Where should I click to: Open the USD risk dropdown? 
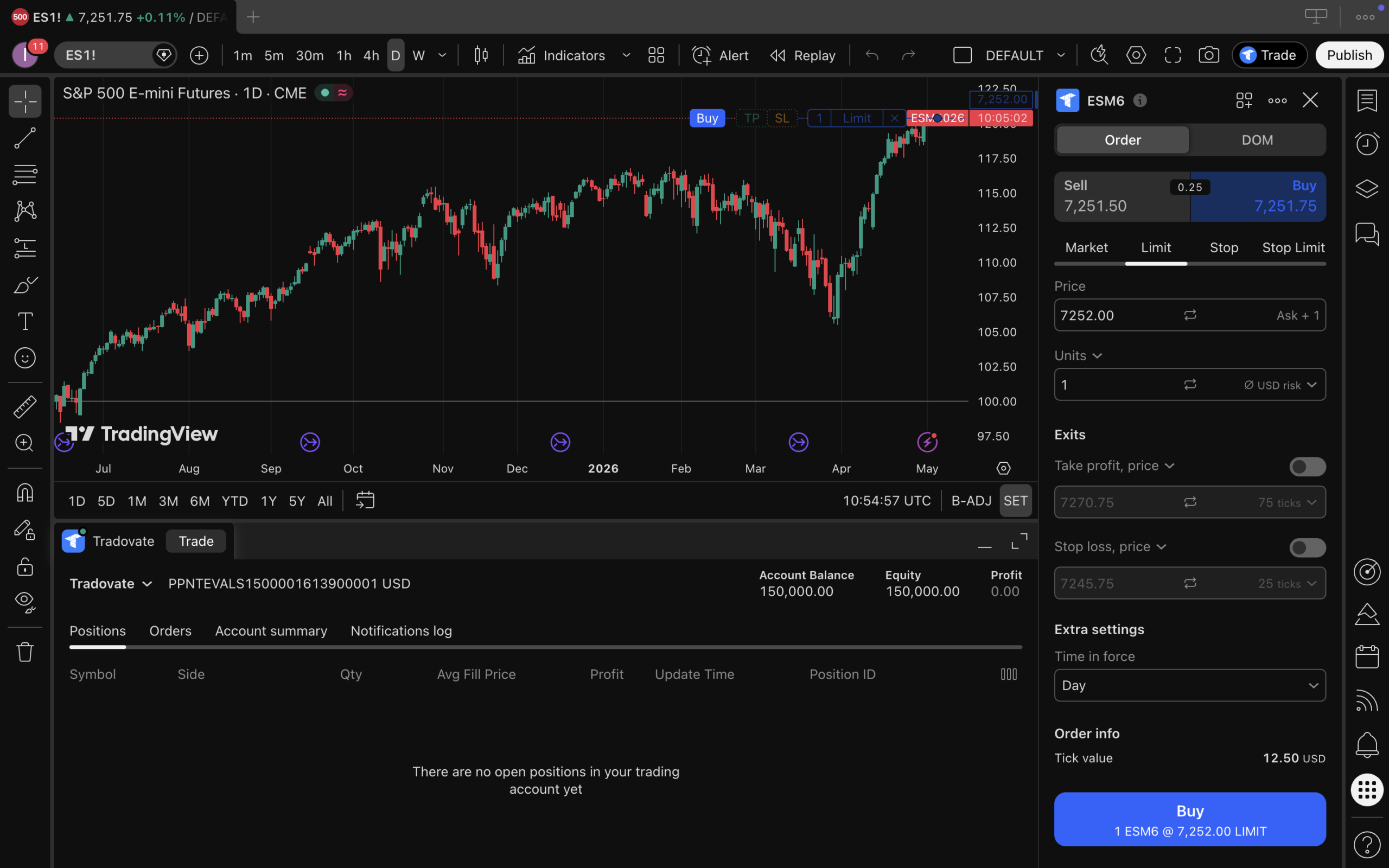[x=1280, y=385]
